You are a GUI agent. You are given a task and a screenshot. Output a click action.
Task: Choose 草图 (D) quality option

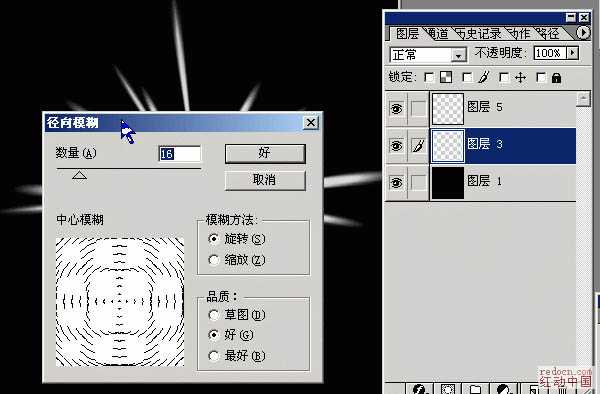pos(214,315)
